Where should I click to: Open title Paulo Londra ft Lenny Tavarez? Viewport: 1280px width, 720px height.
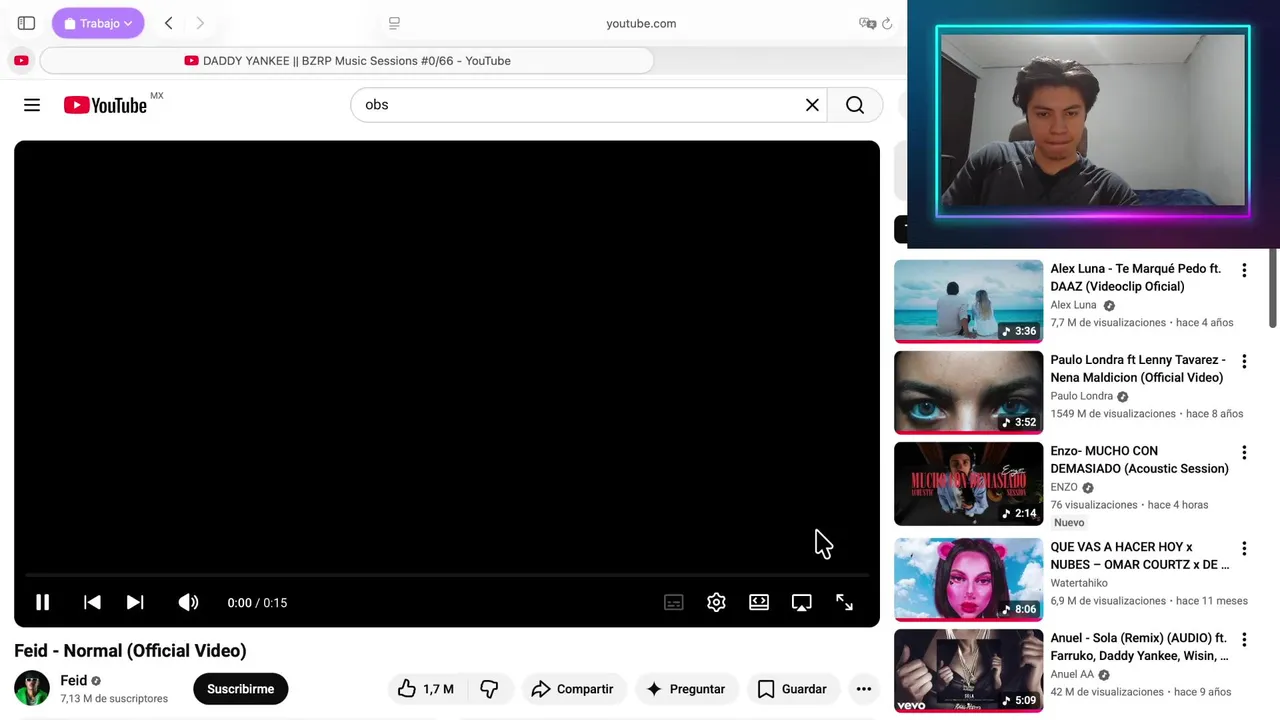tap(1138, 369)
